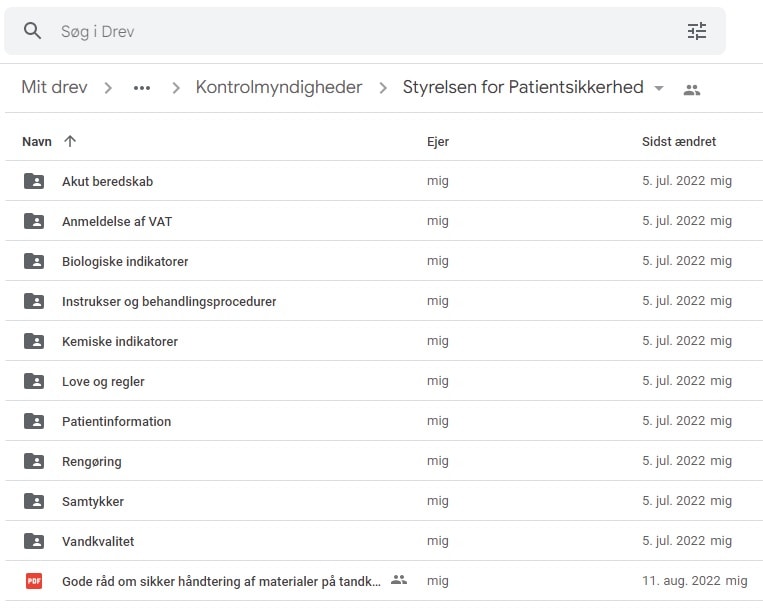
Task: Select the Love og regler folder name
Action: tap(103, 381)
